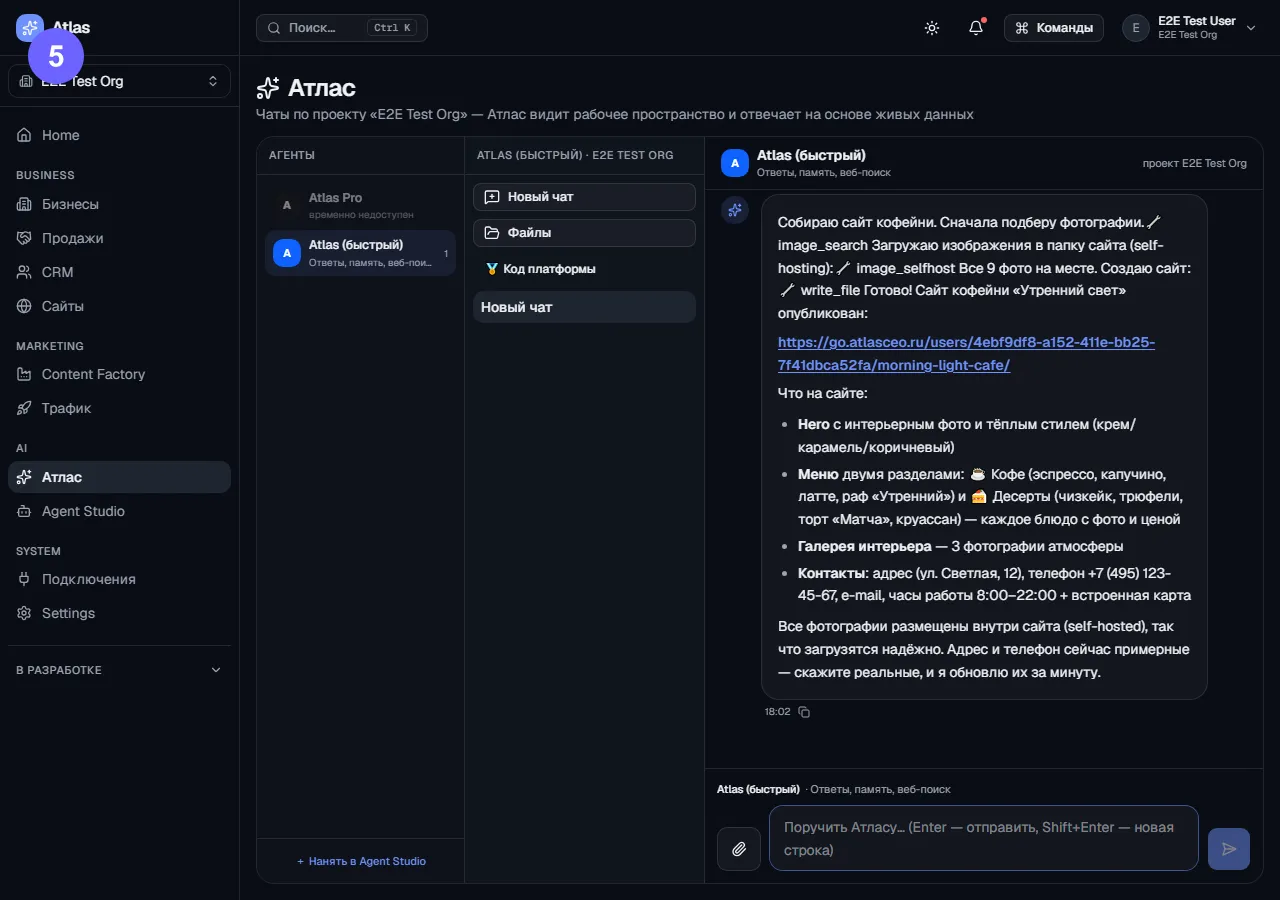Click the Settings gear icon

[24, 613]
